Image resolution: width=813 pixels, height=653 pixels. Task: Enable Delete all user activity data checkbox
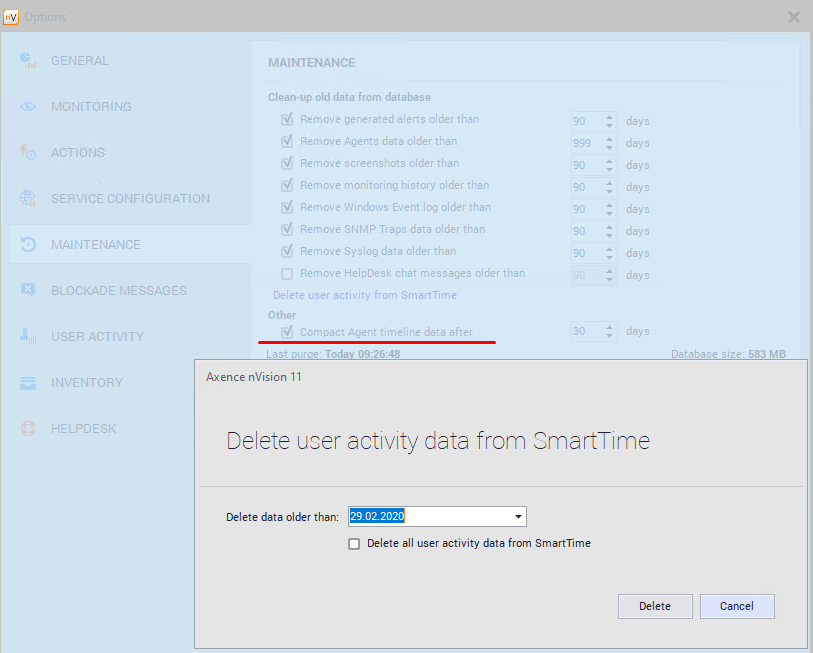tap(354, 544)
